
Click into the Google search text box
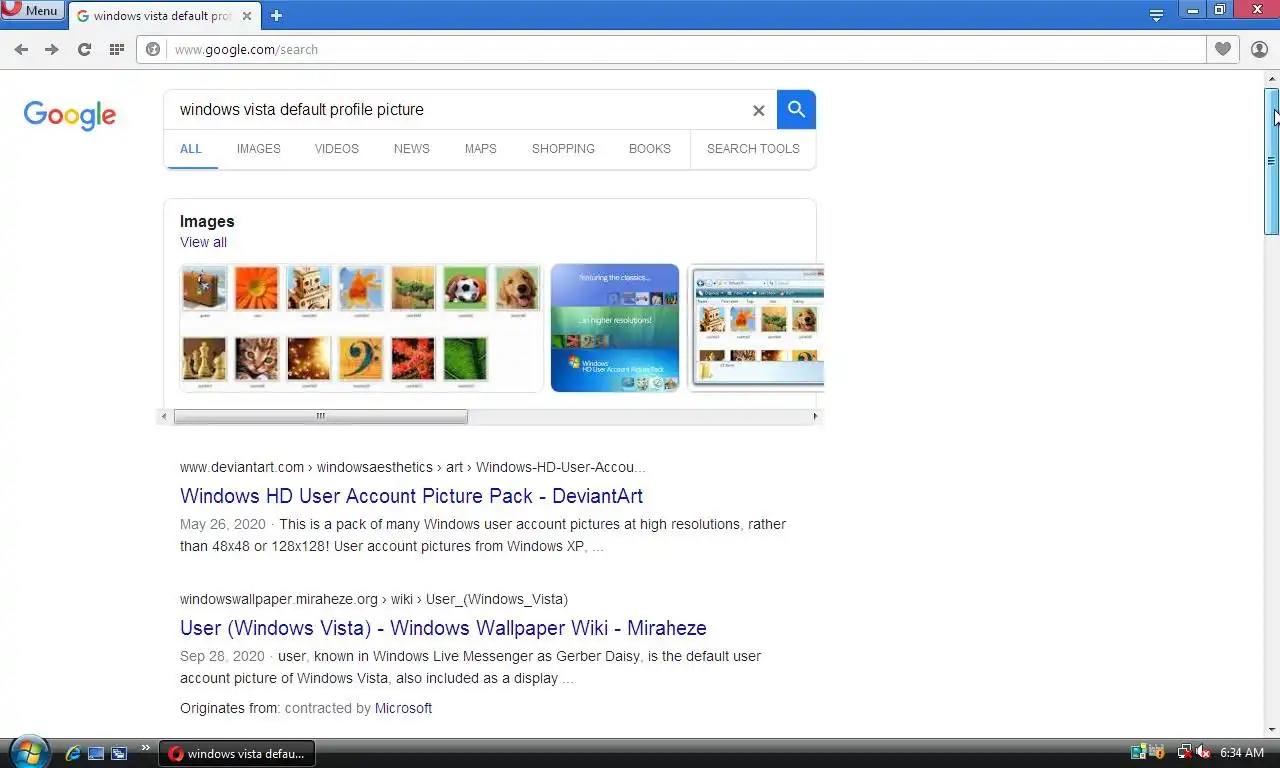point(460,110)
